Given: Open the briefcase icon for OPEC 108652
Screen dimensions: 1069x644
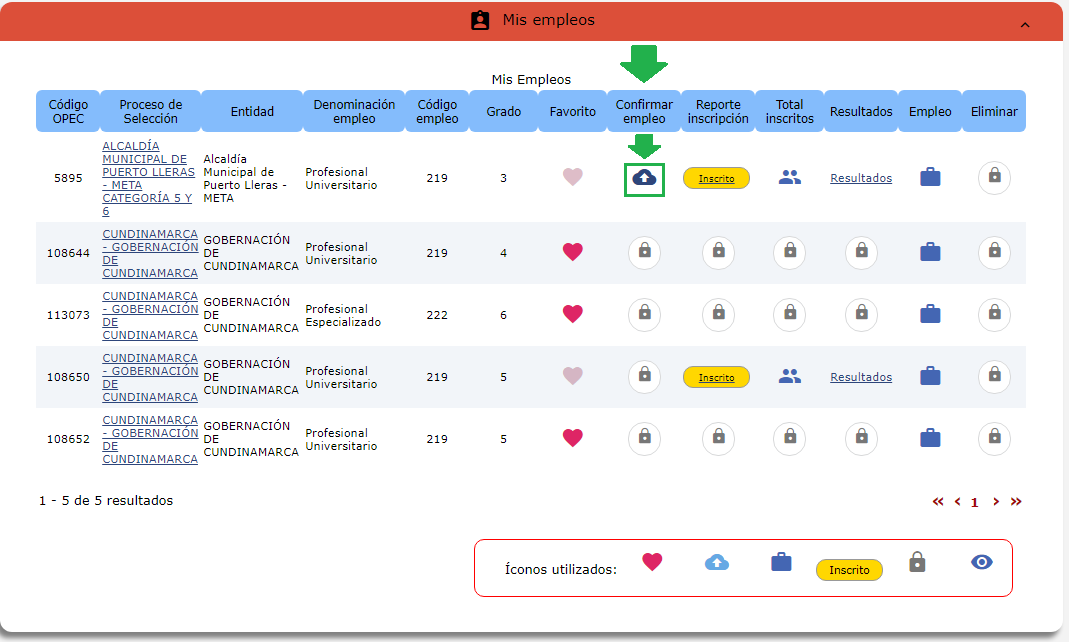Looking at the screenshot, I should tap(930, 438).
